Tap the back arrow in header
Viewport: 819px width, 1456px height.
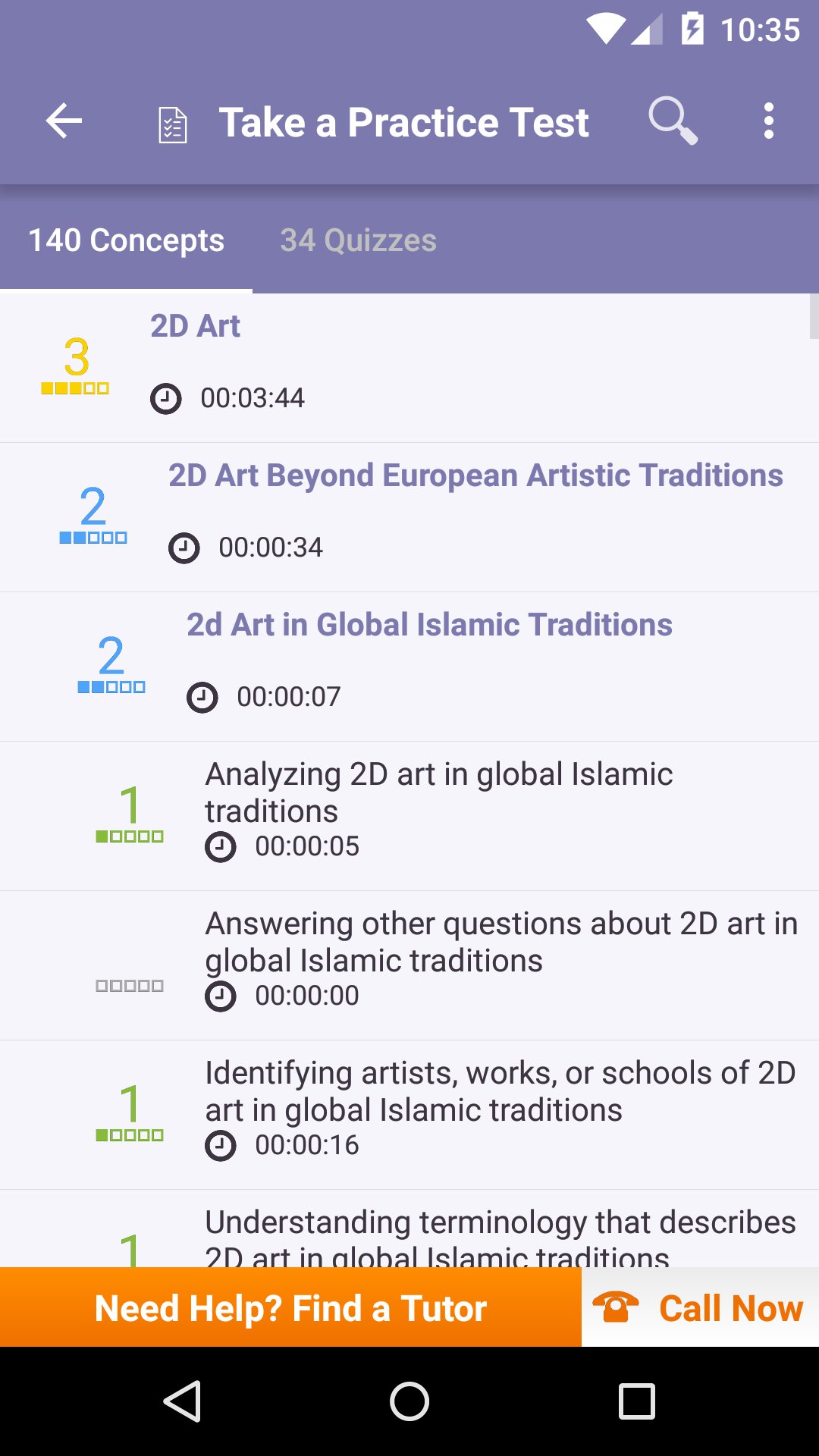(64, 121)
